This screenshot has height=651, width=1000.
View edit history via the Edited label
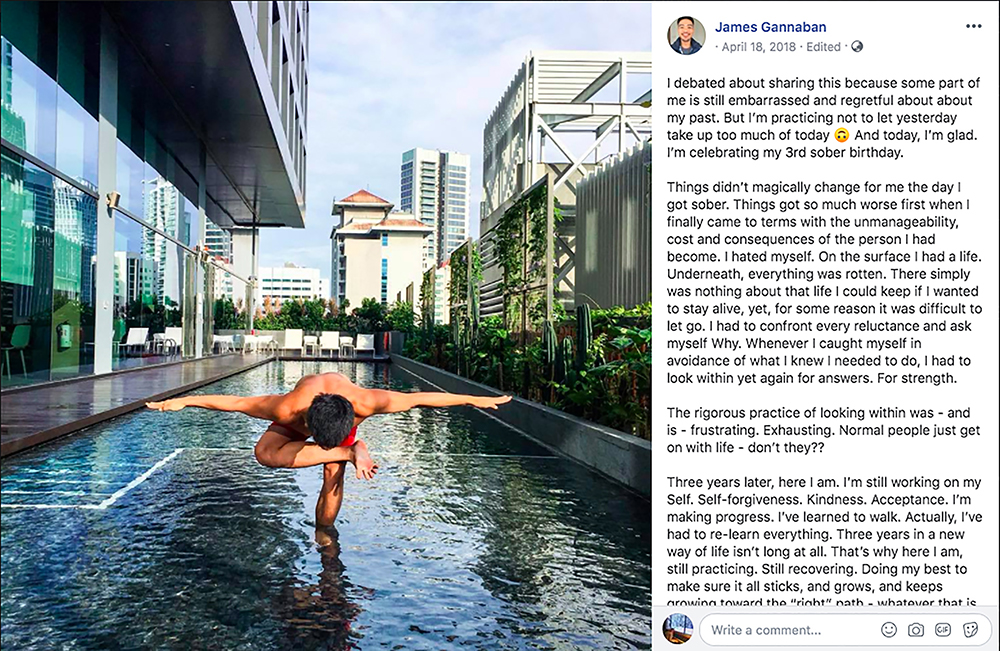823,47
